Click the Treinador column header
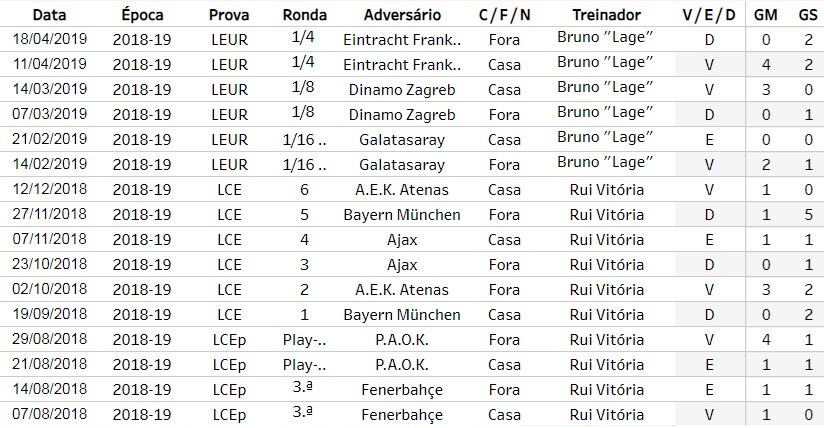The width and height of the screenshot is (824, 428). click(606, 15)
